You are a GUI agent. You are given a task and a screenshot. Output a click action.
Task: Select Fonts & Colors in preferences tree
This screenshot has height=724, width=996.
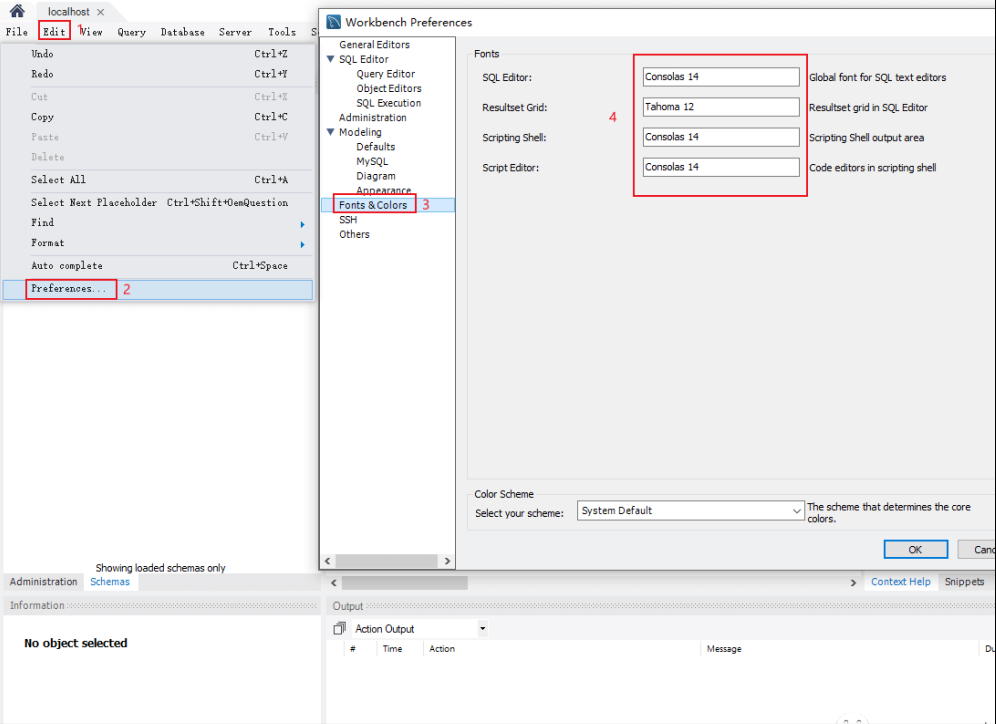373,205
